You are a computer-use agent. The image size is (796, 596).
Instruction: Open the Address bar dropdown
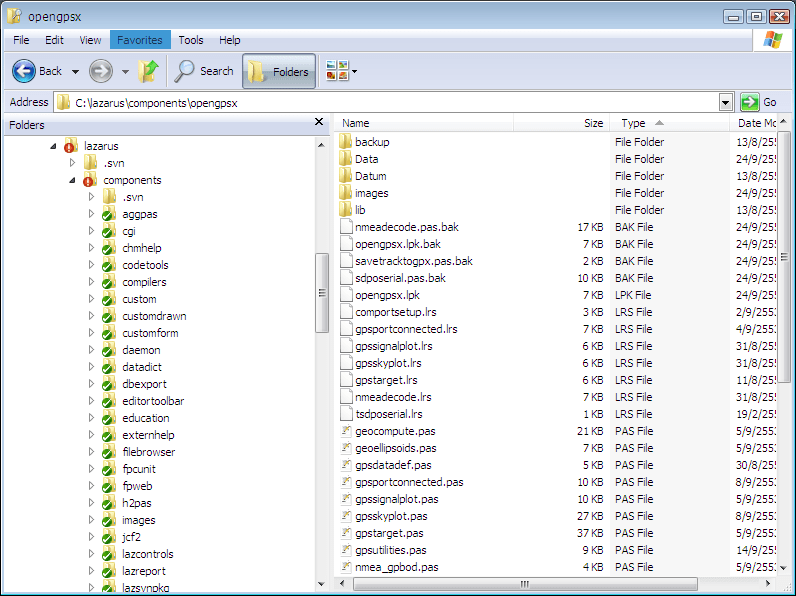click(726, 103)
